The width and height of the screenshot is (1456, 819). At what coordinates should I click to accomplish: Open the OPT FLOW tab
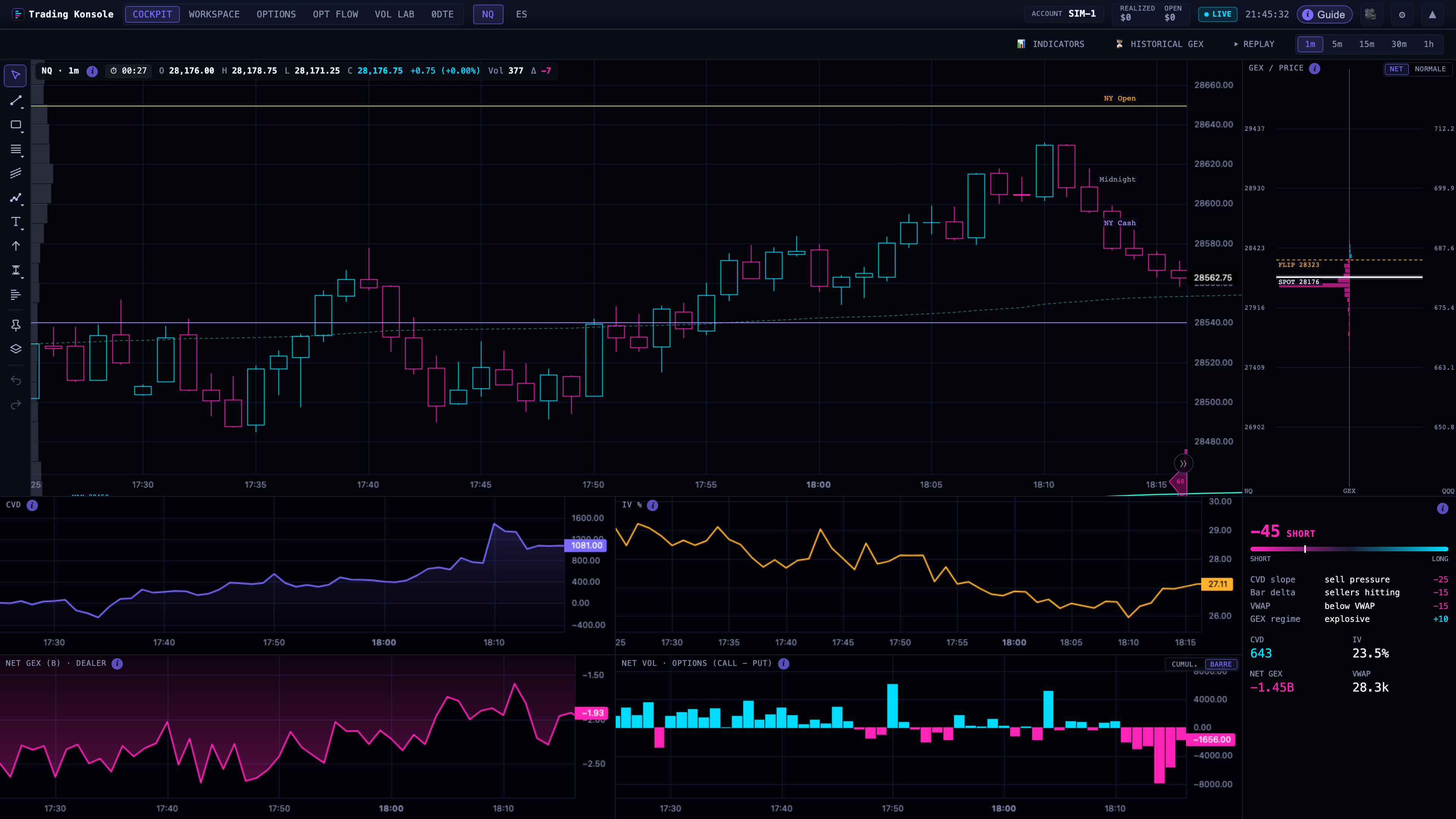tap(335, 14)
